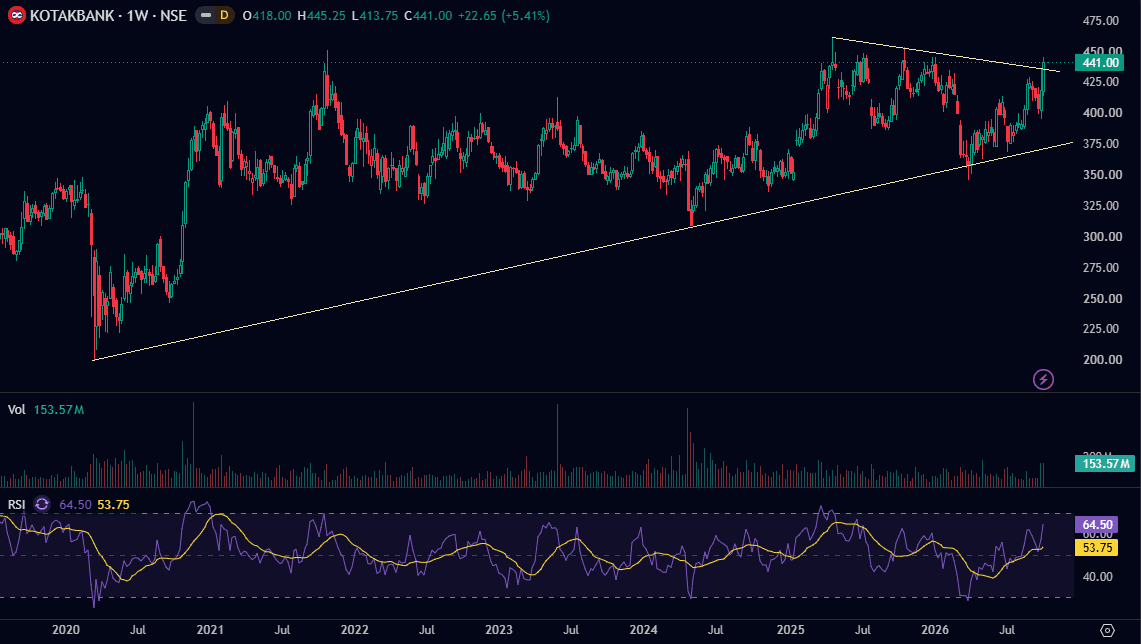Click the purple 64.50 value beside RSI legend

pyautogui.click(x=75, y=504)
